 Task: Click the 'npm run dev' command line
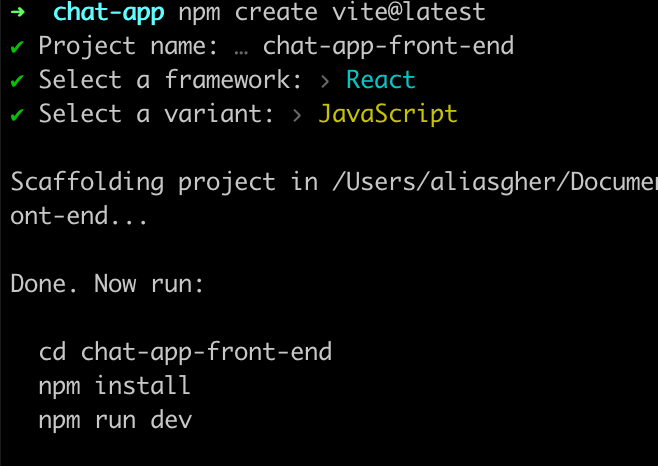point(115,420)
